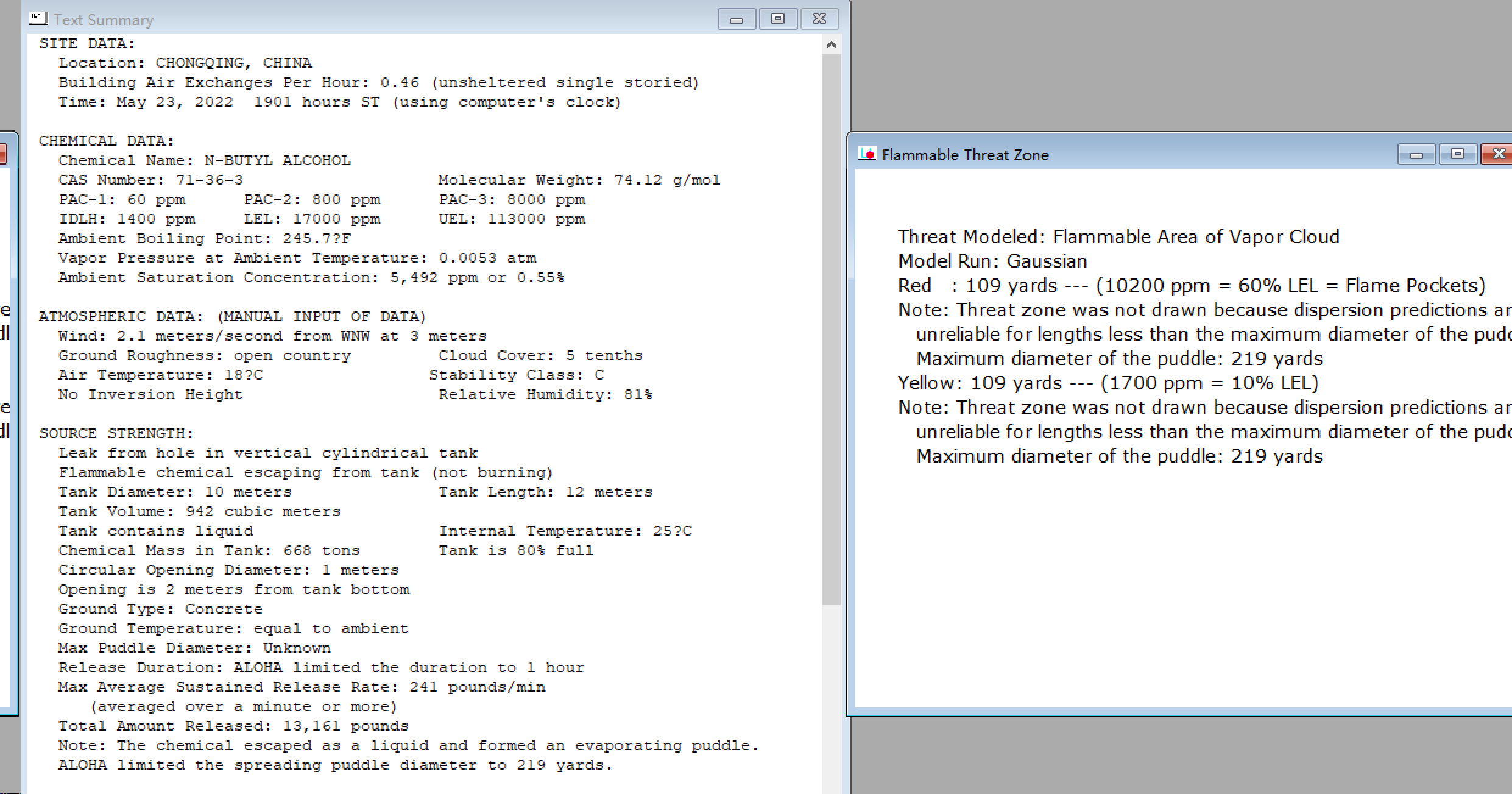Minimize the Text Summary window
Image resolution: width=1512 pixels, height=794 pixels.
coord(737,19)
